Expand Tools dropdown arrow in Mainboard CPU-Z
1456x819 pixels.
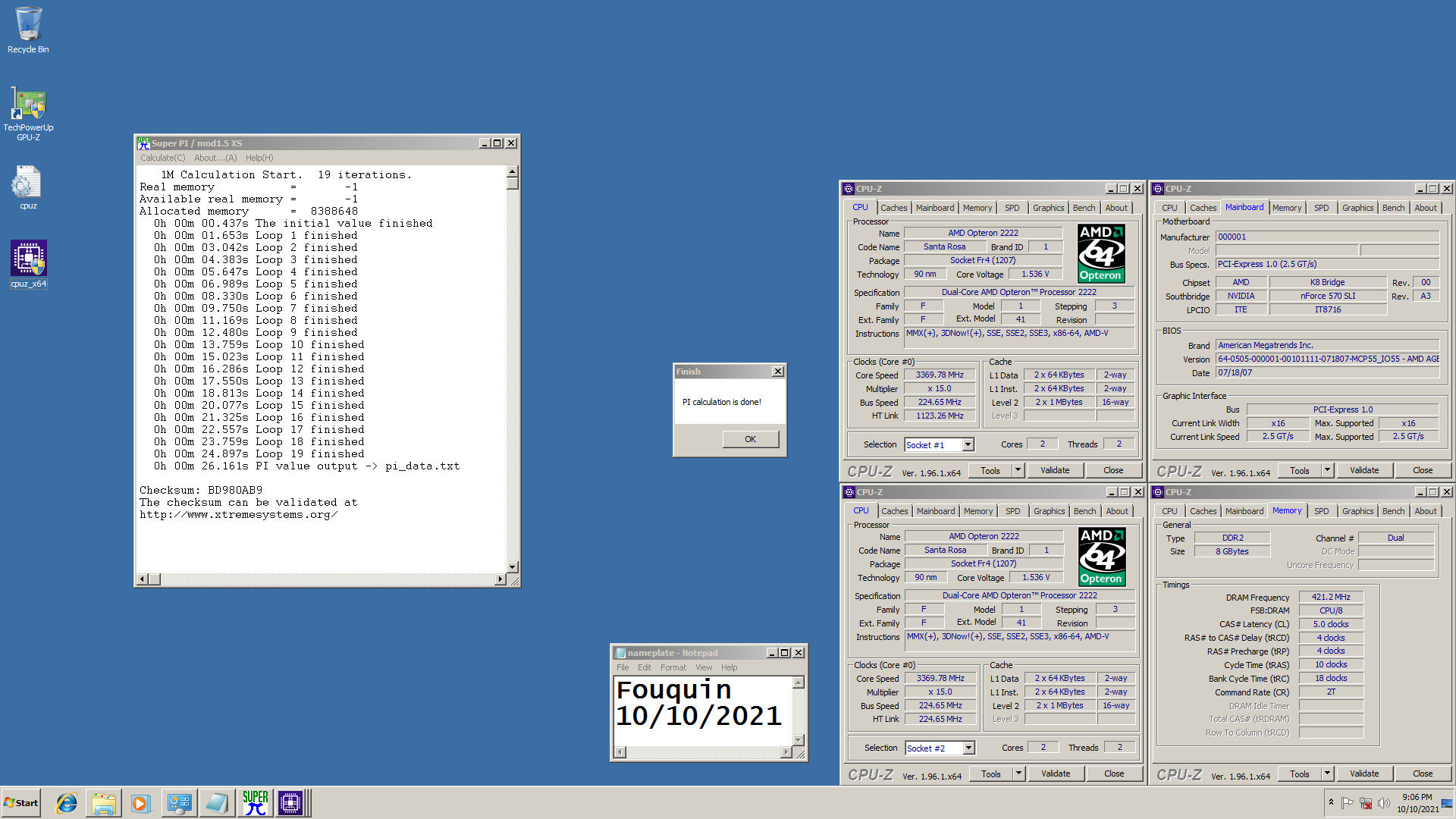pyautogui.click(x=1327, y=470)
